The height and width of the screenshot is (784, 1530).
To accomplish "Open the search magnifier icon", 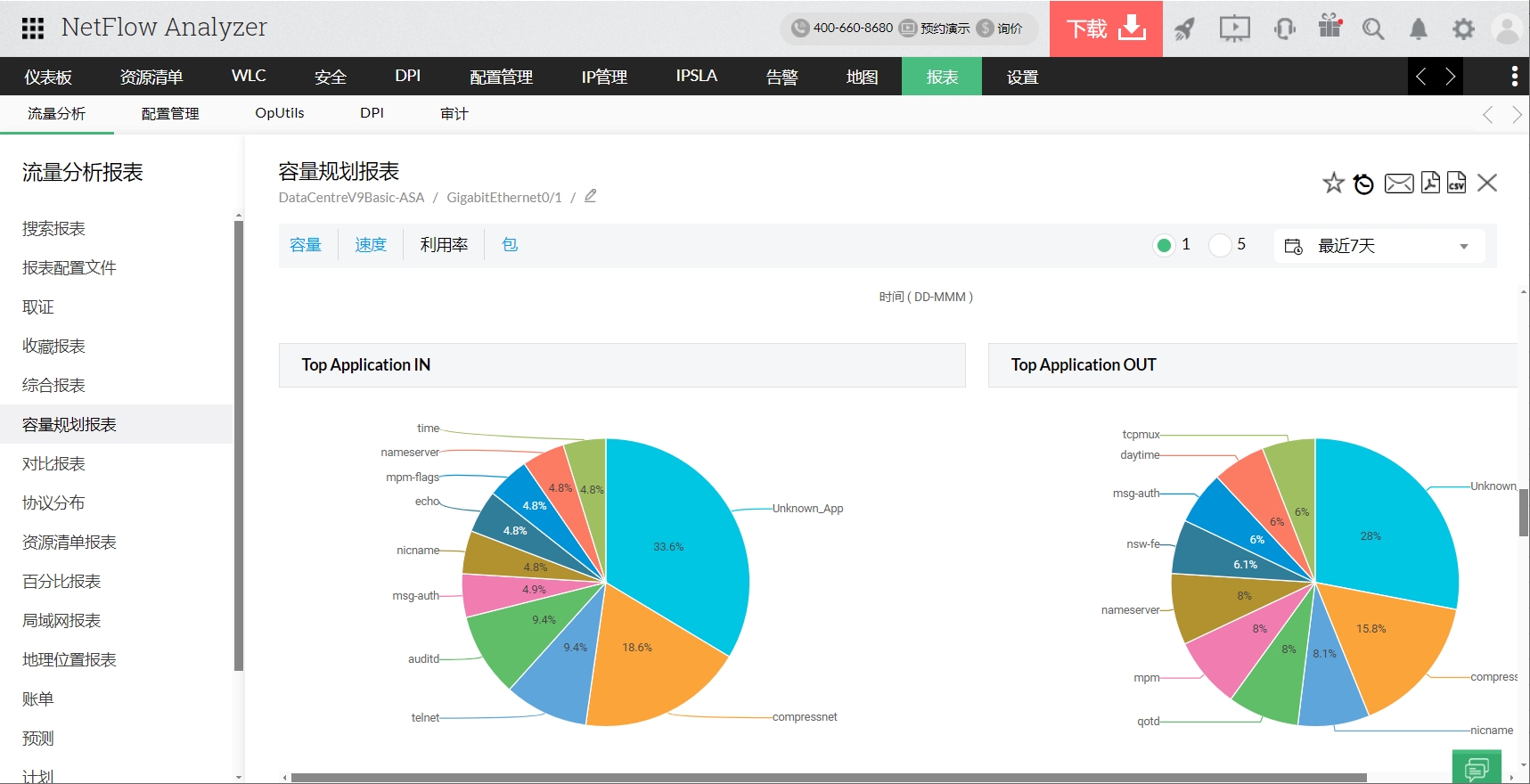I will pos(1373,29).
